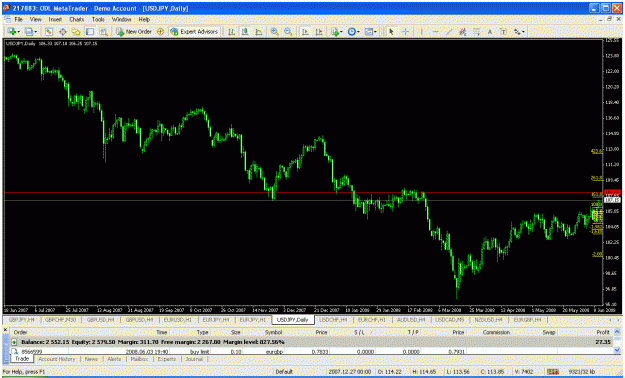Switch chart to bar chart icon
This screenshot has height=378, width=625.
(x=231, y=32)
